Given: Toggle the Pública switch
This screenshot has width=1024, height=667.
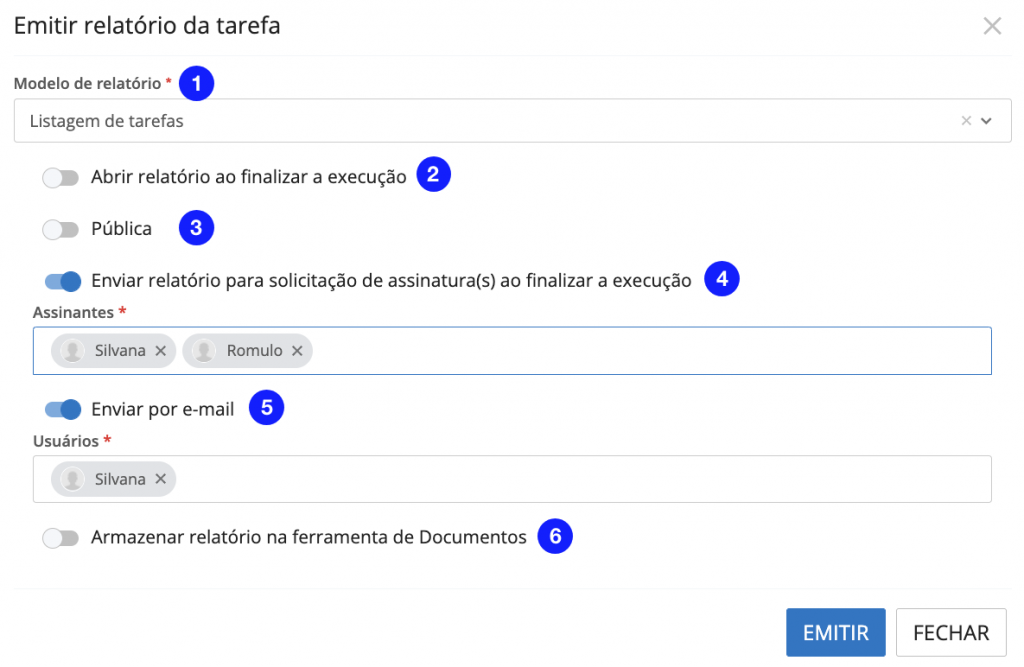Looking at the screenshot, I should click(x=61, y=229).
